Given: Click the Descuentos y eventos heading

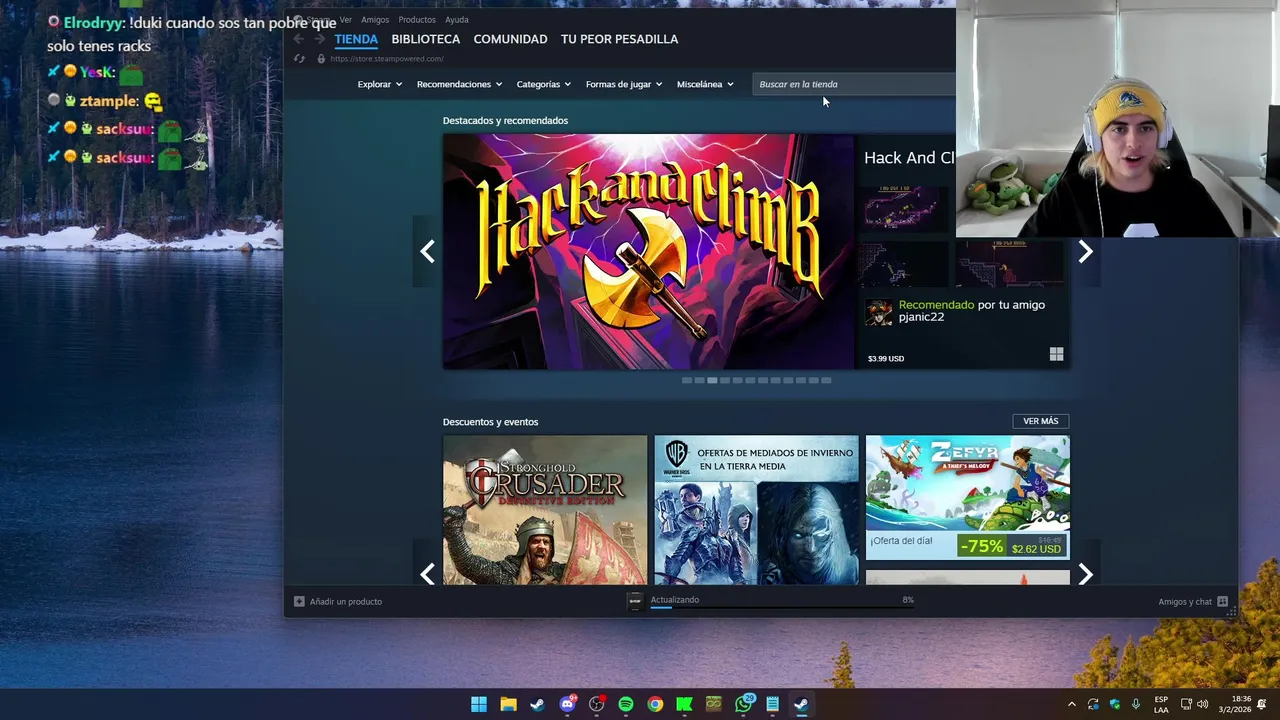Looking at the screenshot, I should coord(490,422).
